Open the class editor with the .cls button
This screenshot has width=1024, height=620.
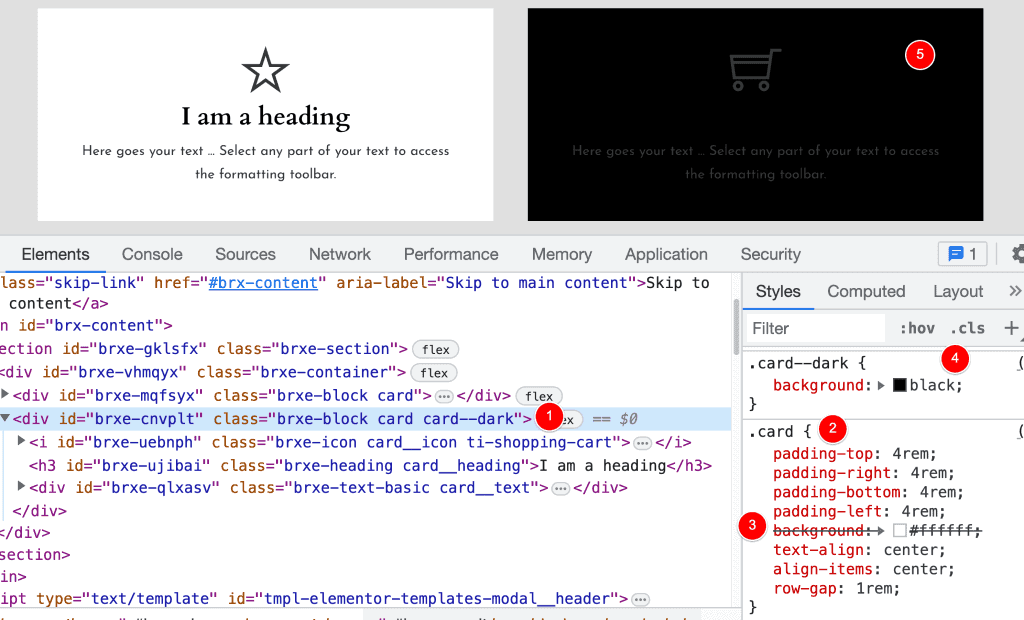[x=966, y=327]
